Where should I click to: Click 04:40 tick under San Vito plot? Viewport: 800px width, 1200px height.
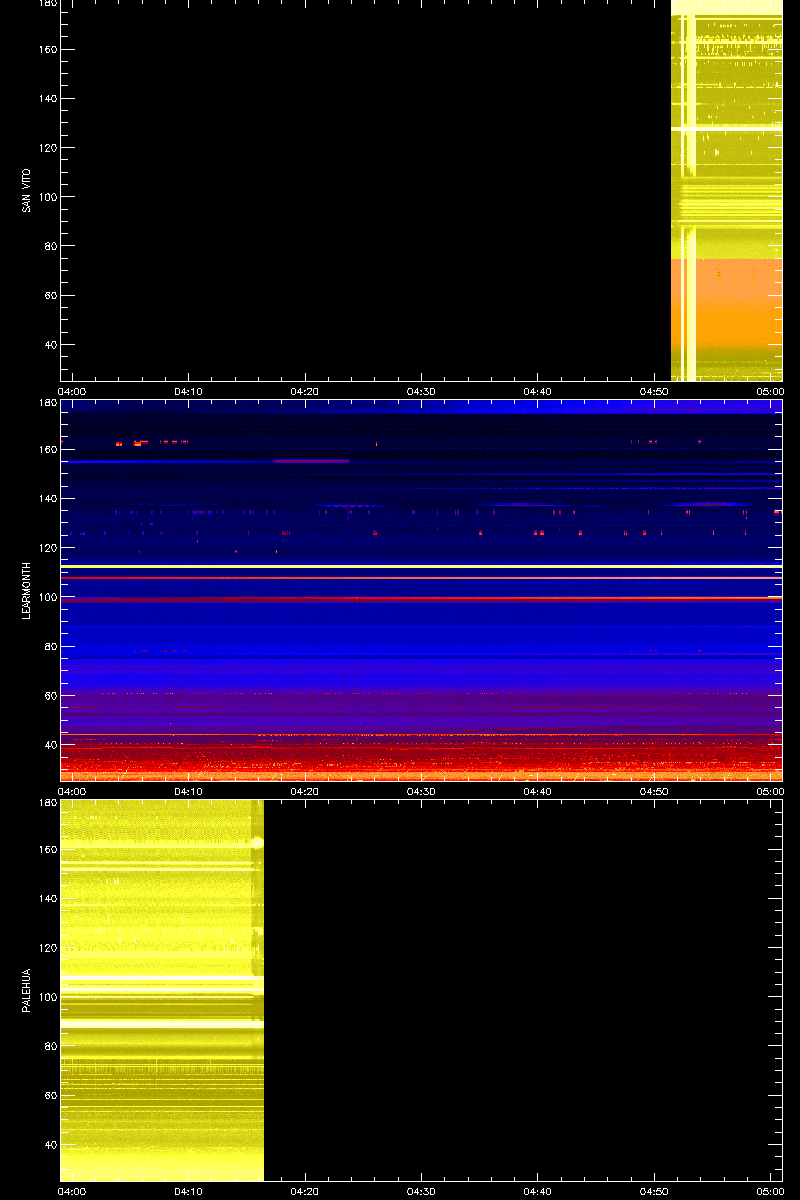[538, 391]
